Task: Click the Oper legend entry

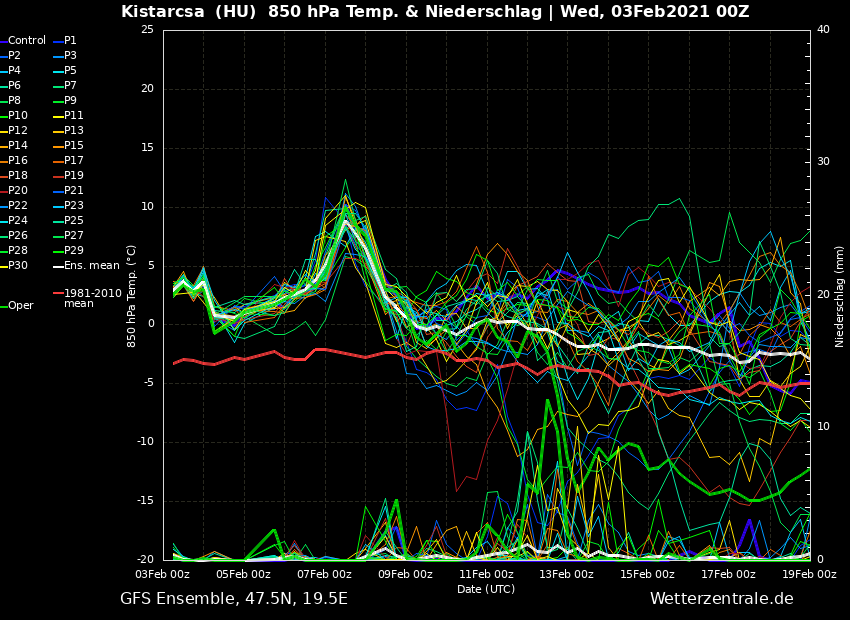Action: pos(20,306)
